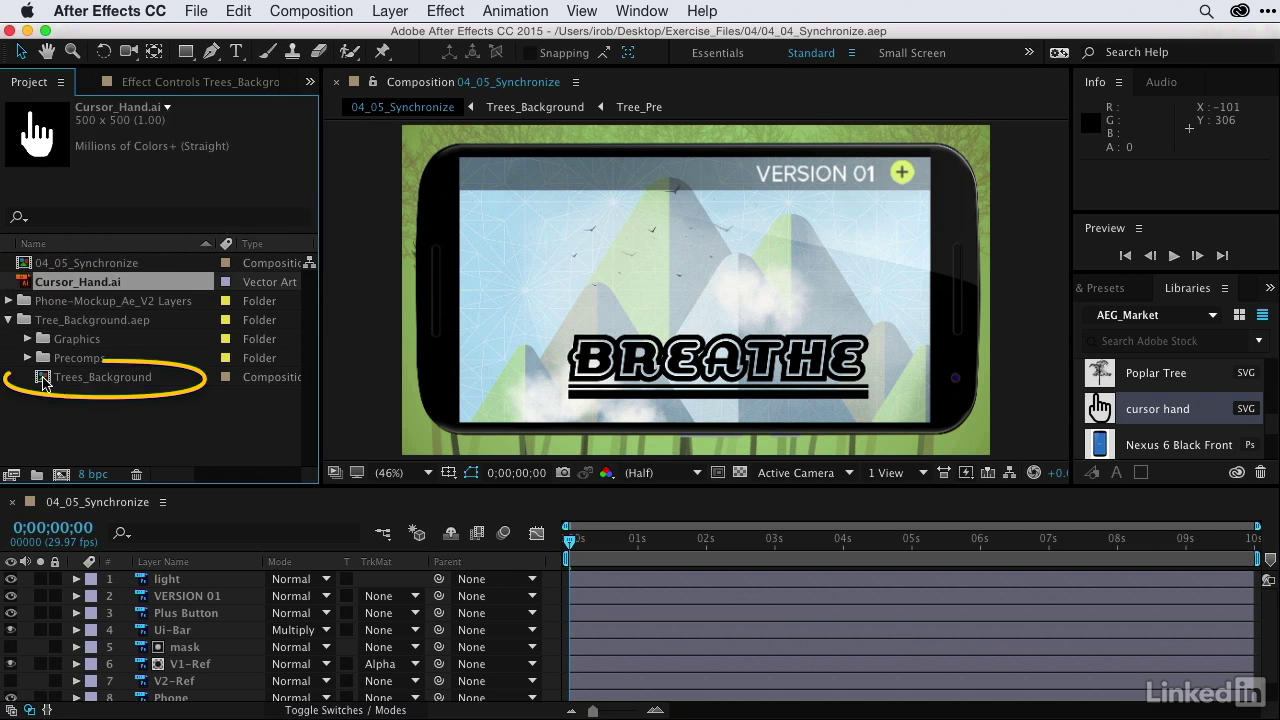The image size is (1280, 720).
Task: Switch the Libraries panel to list view
Action: pyautogui.click(x=1262, y=315)
